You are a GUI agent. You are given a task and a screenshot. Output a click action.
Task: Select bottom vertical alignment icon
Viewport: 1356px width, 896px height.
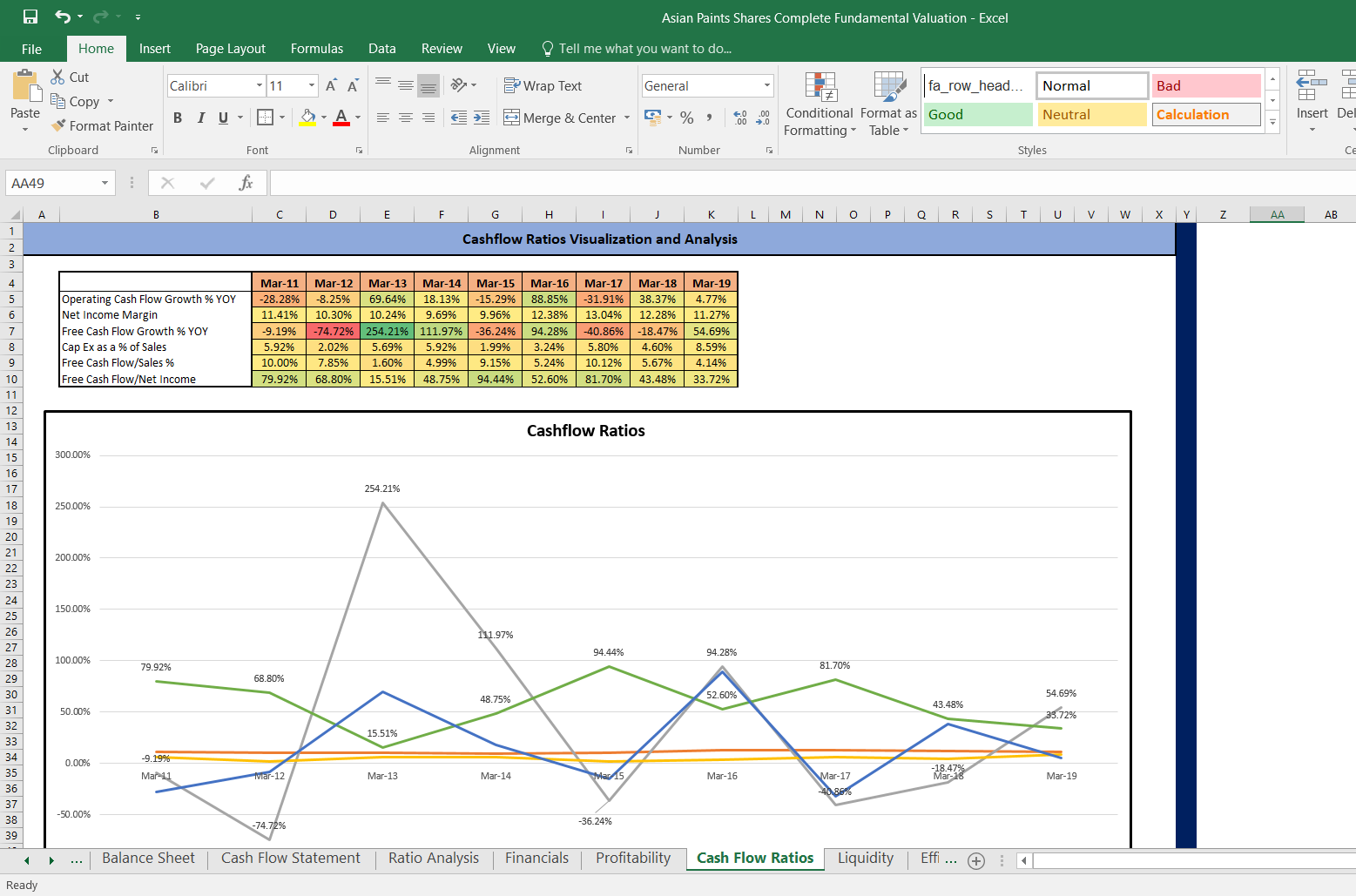click(428, 84)
